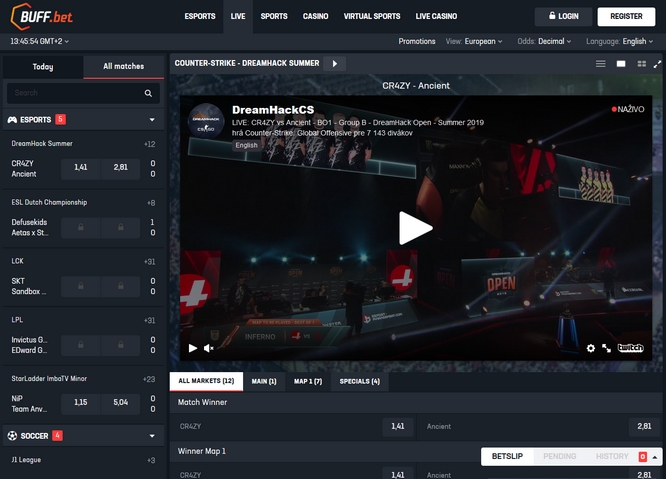Viewport: 666px width, 479px height.
Task: Open Twitch player settings gear
Action: click(x=591, y=348)
